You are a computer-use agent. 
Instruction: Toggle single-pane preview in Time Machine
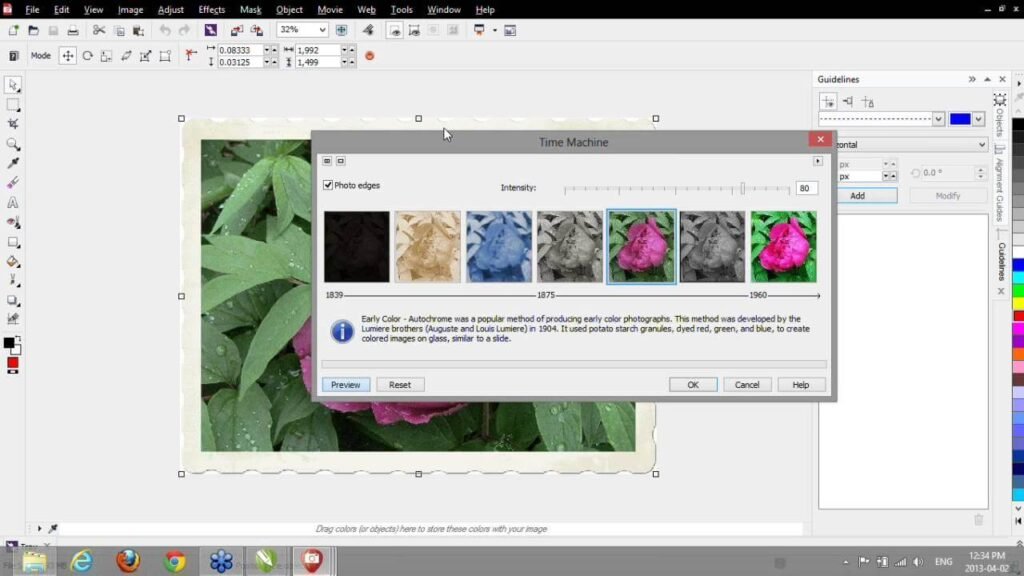[341, 161]
